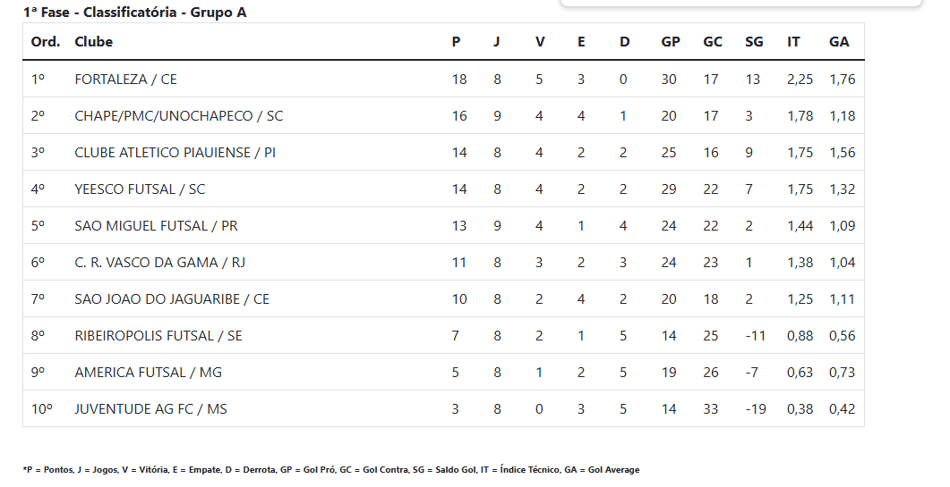Click CLUBE ATLETICO PIAUIENSE / PI entry
The image size is (950, 487).
point(175,153)
